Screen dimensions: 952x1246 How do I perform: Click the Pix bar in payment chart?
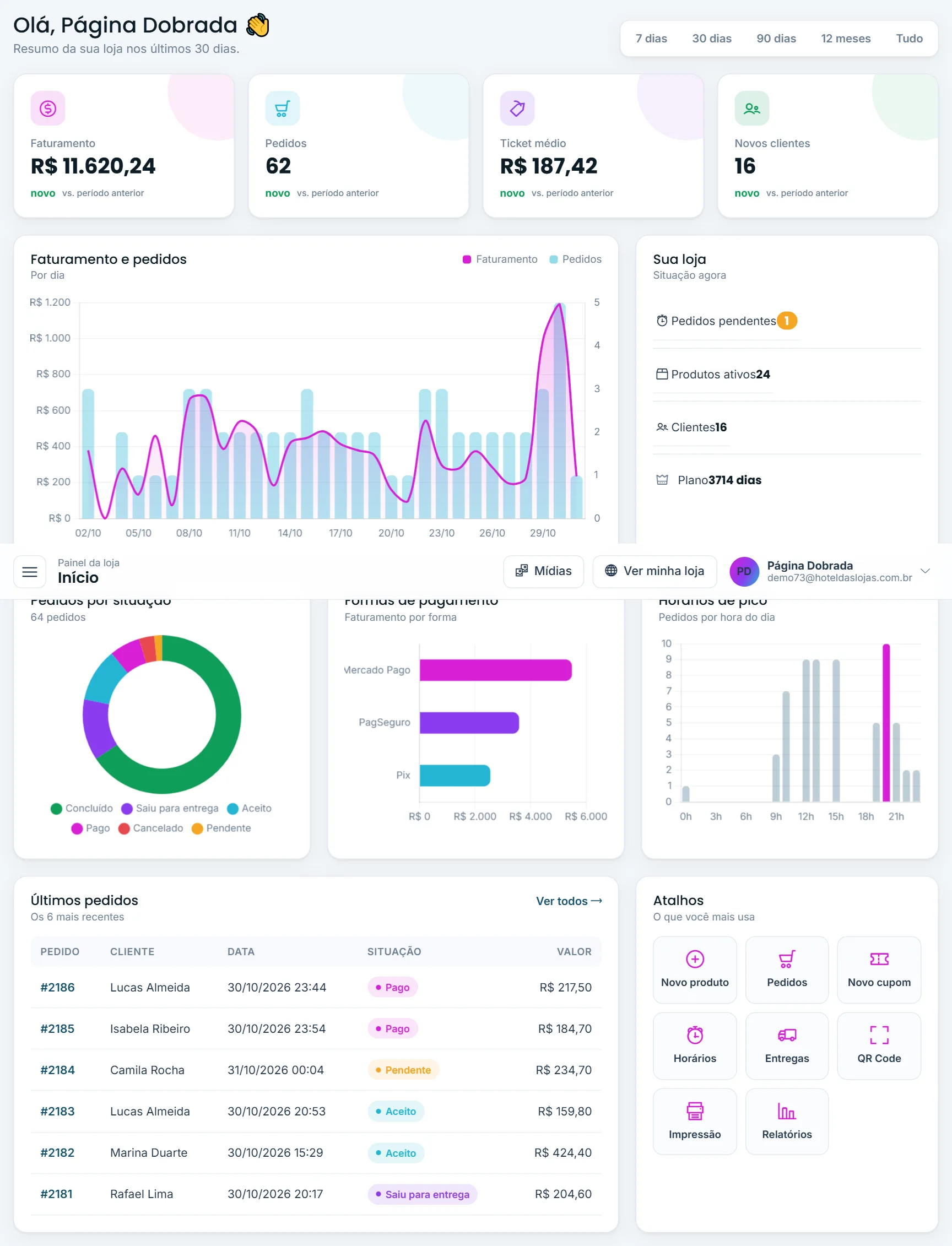pyautogui.click(x=455, y=775)
